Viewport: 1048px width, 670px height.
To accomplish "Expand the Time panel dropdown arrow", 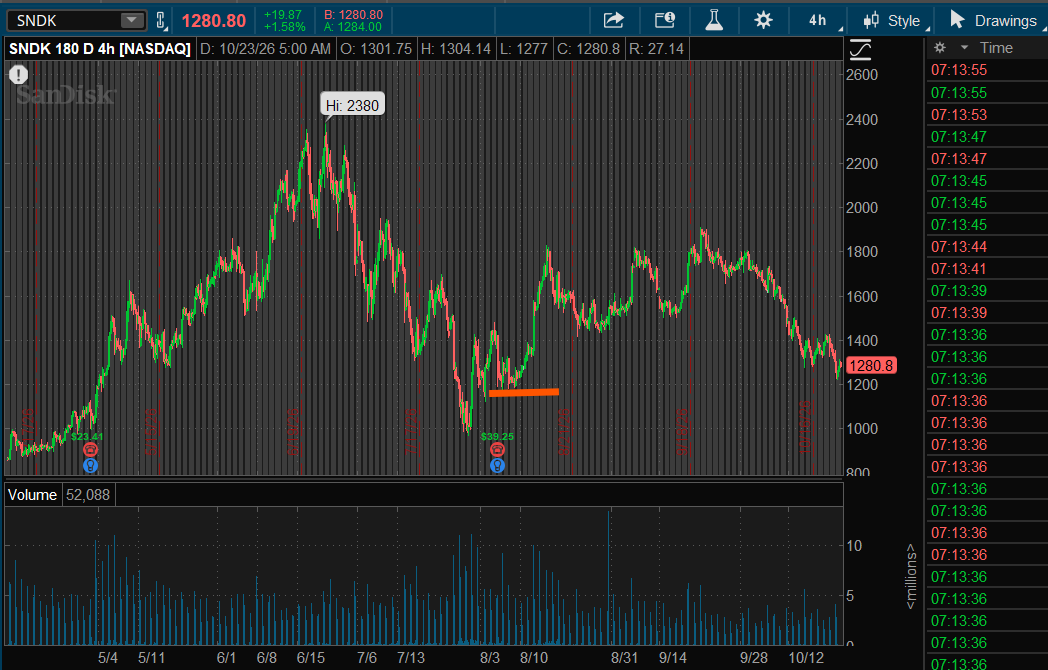I will (964, 48).
